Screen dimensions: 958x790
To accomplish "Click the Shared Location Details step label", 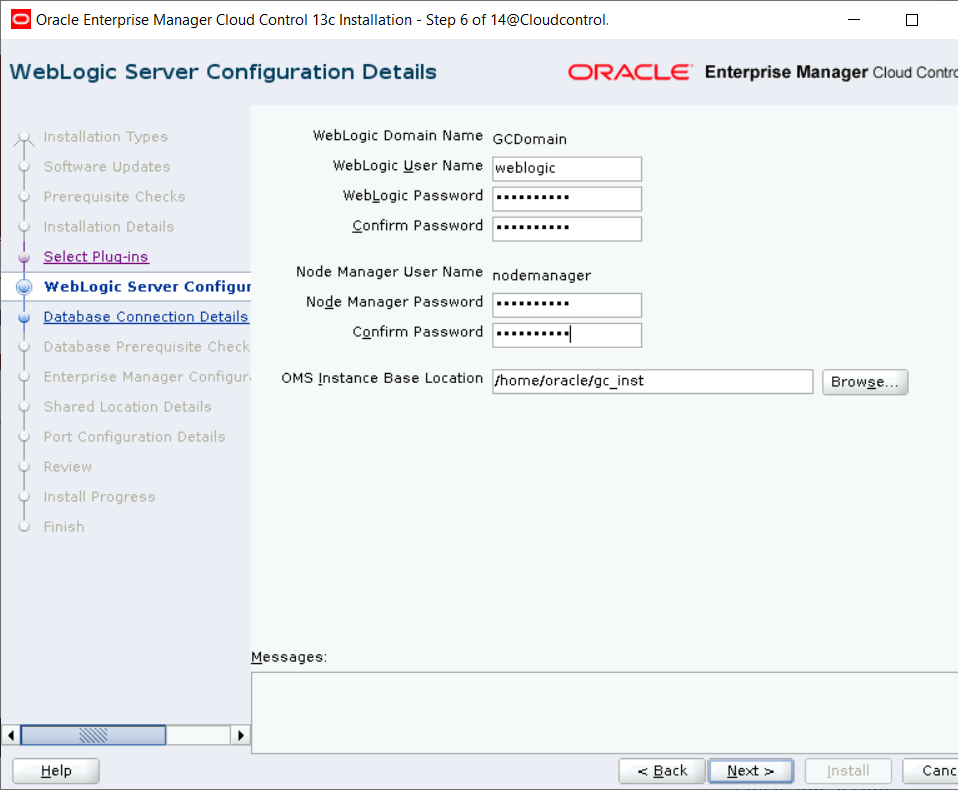I will [127, 406].
